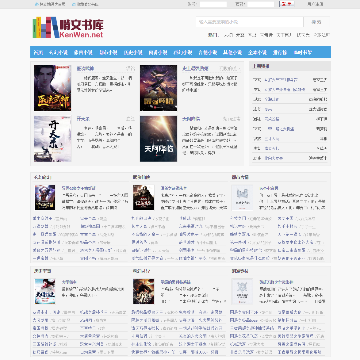Open the small cover in the second category block
Viewport: 360px width, 360px height.
point(144,197)
